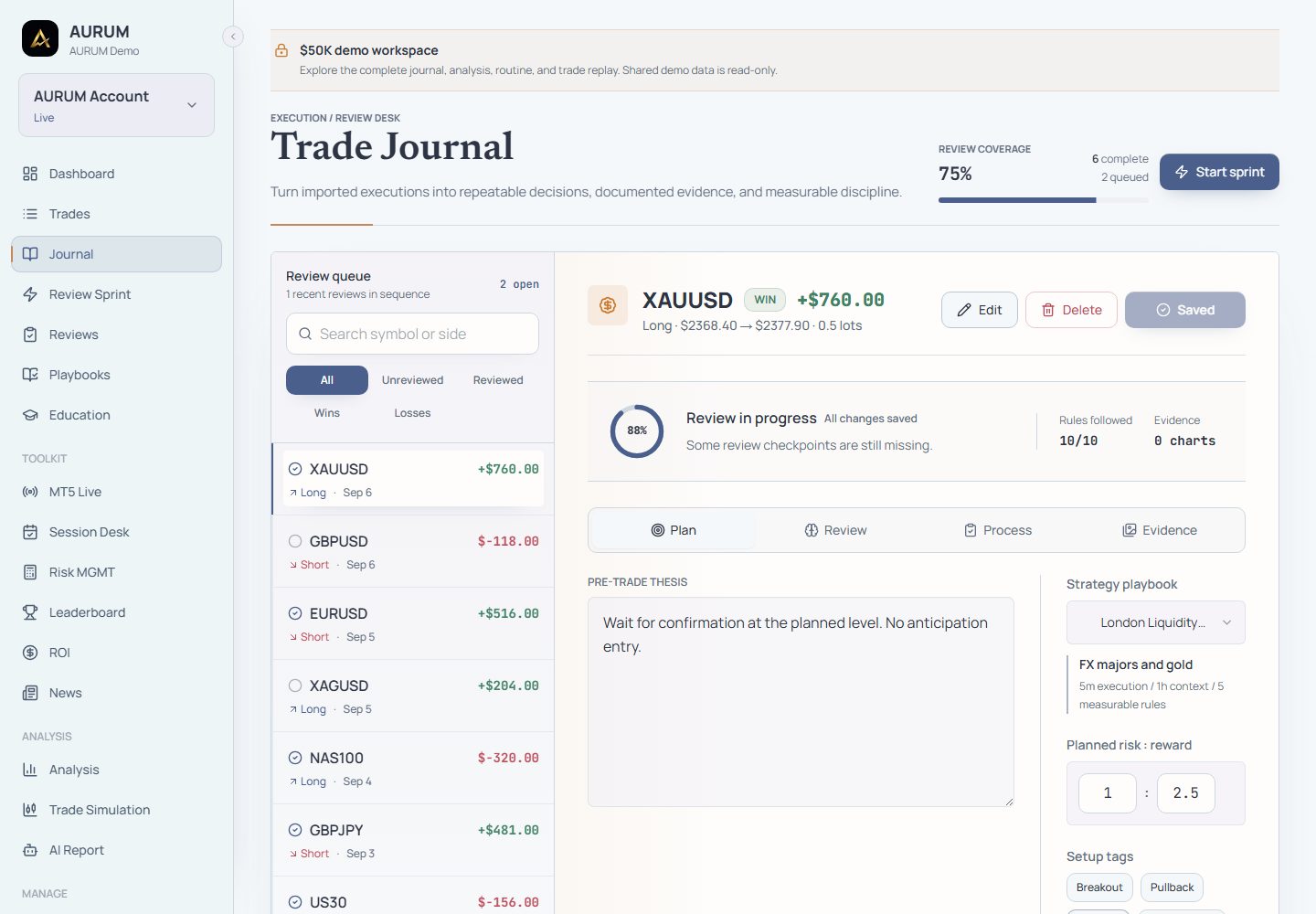Click the Edit trade button
The width and height of the screenshot is (1316, 914).
pyautogui.click(x=979, y=310)
